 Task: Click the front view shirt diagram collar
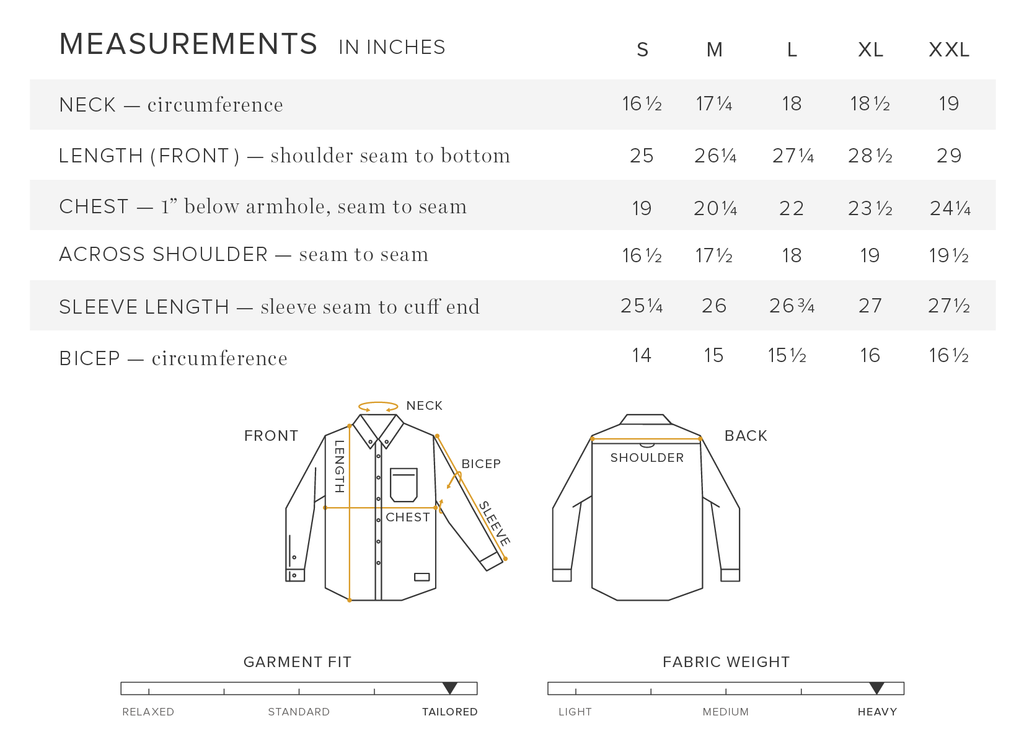(x=379, y=428)
